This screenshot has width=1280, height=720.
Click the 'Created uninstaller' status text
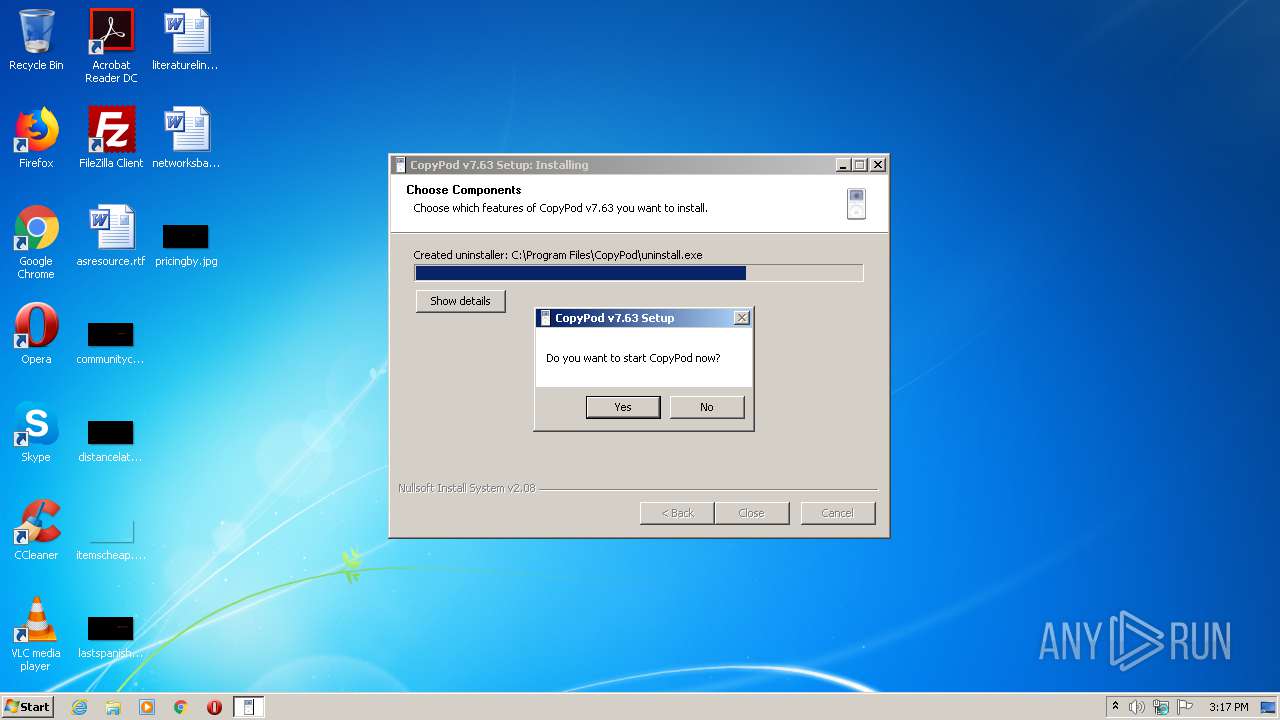point(558,255)
